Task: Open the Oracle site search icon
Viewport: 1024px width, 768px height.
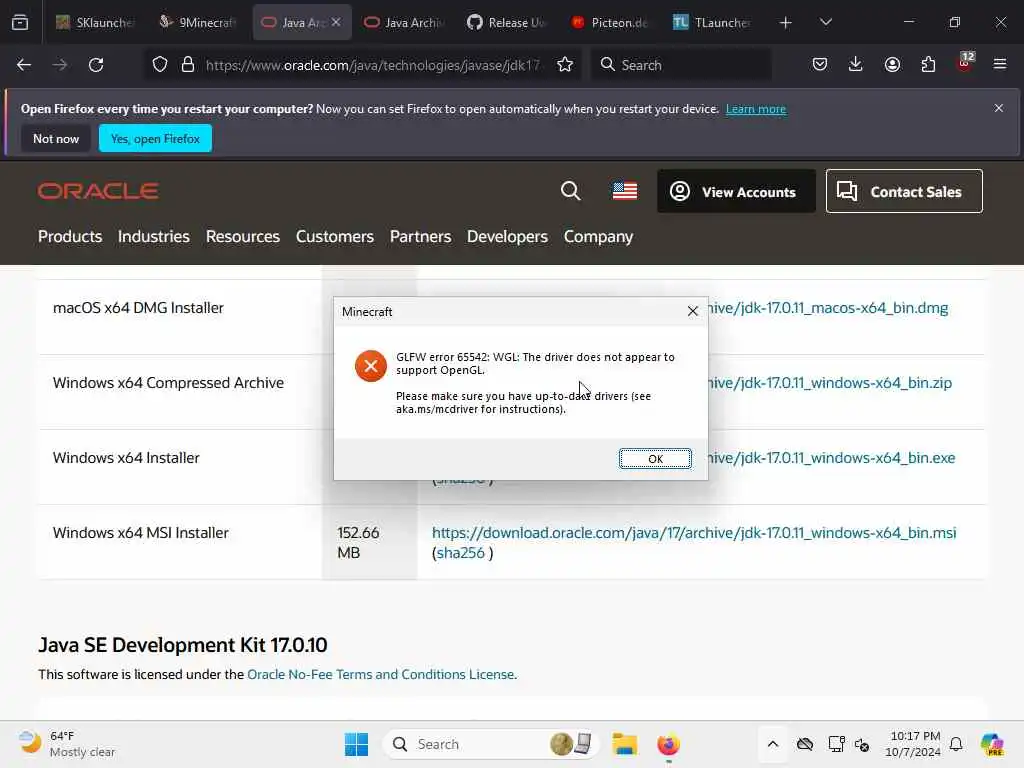Action: pos(570,191)
